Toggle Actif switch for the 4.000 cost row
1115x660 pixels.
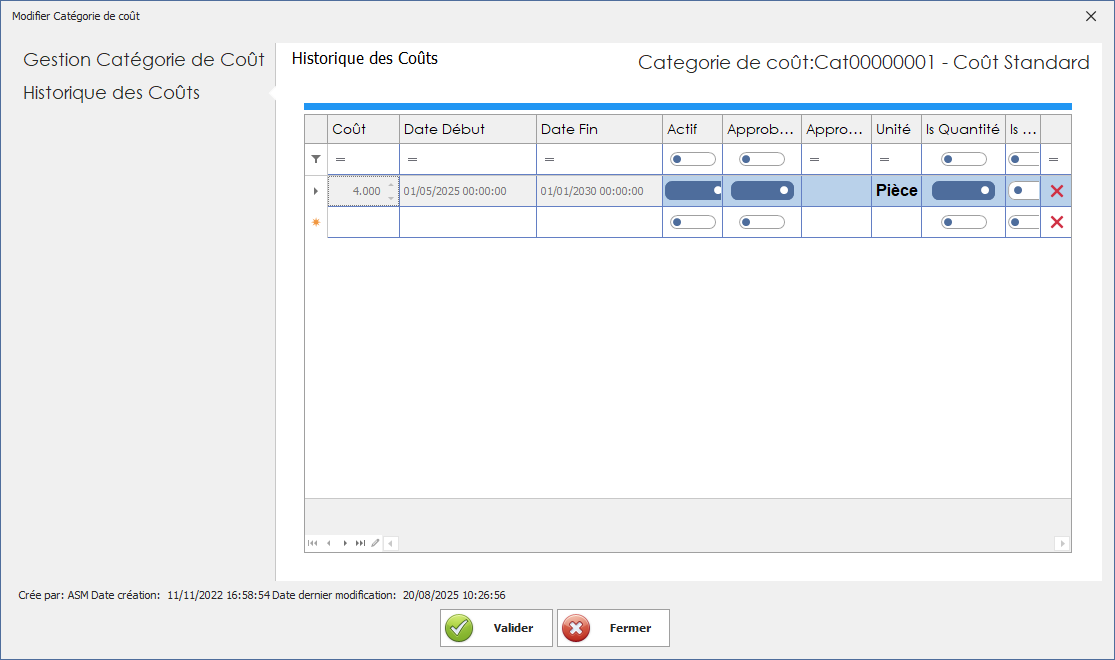click(x=693, y=190)
